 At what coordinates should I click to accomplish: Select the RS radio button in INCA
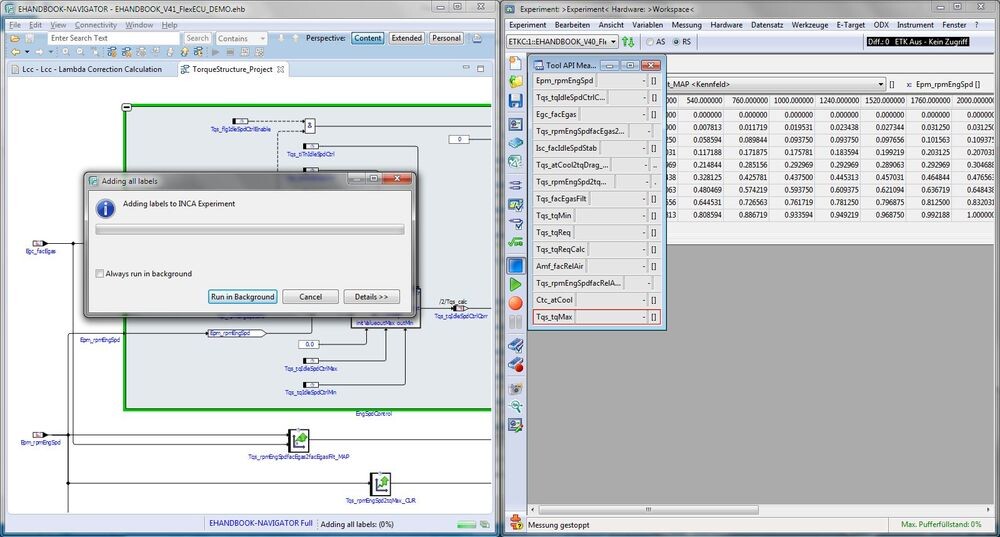(677, 42)
